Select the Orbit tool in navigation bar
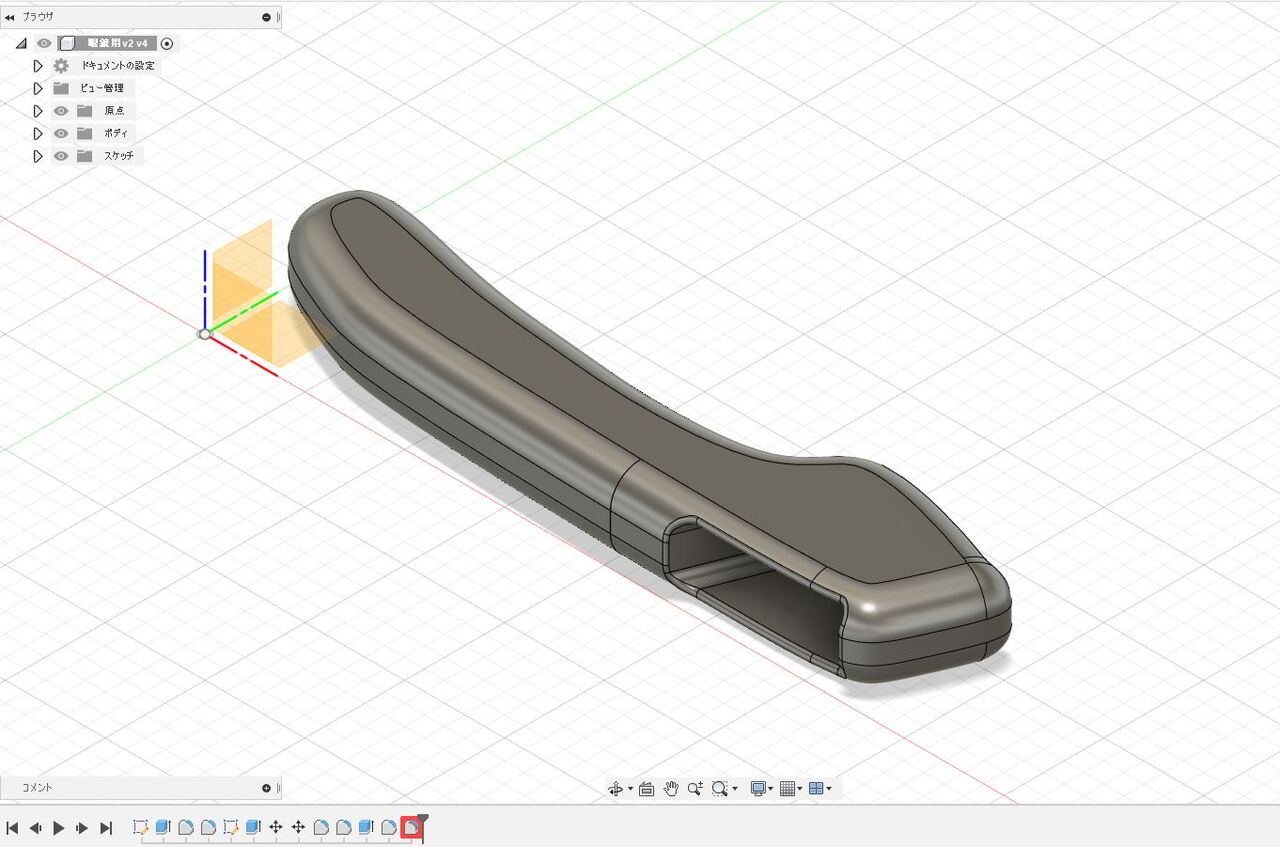This screenshot has width=1280, height=847. point(616,789)
